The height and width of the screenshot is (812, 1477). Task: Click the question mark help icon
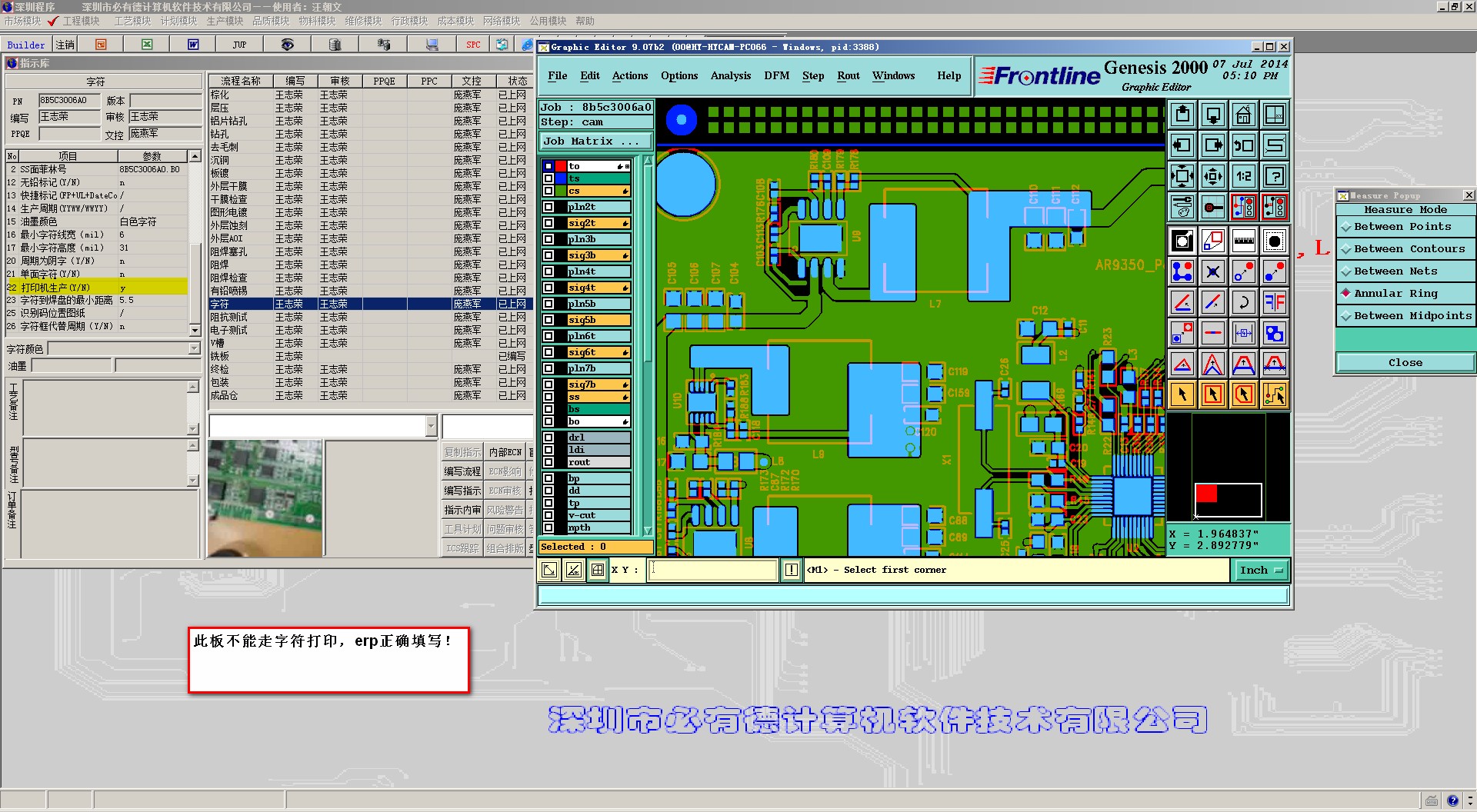pyautogui.click(x=1275, y=176)
